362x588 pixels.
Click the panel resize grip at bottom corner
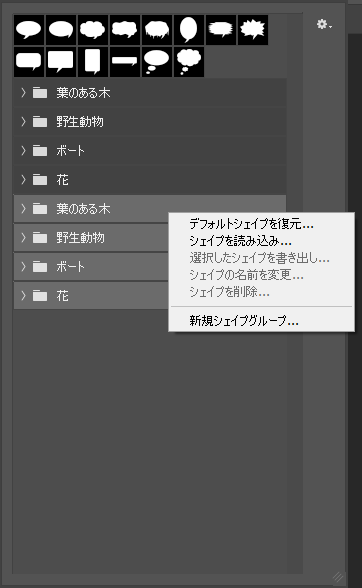338,576
